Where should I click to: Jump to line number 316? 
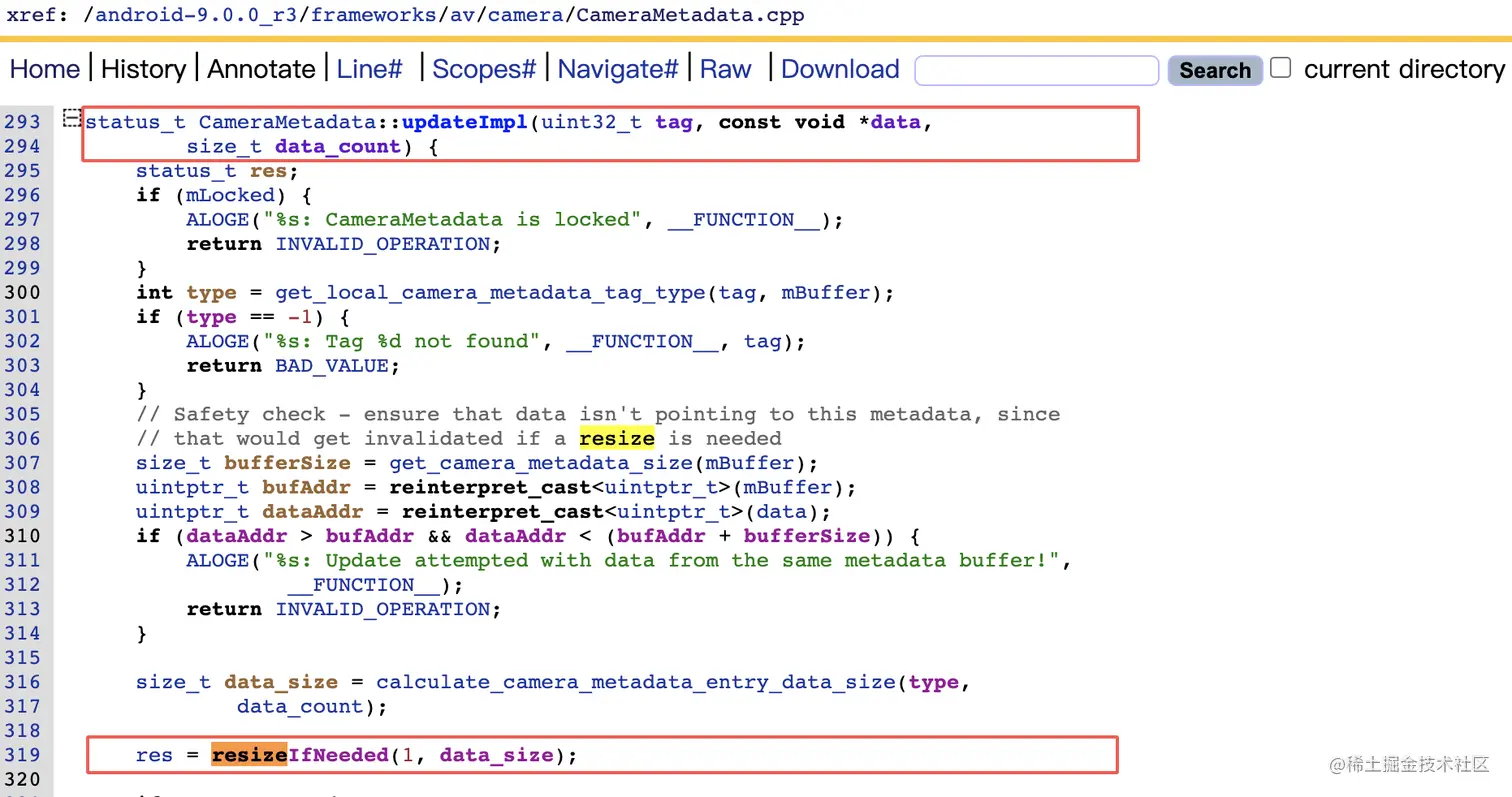click(x=22, y=681)
